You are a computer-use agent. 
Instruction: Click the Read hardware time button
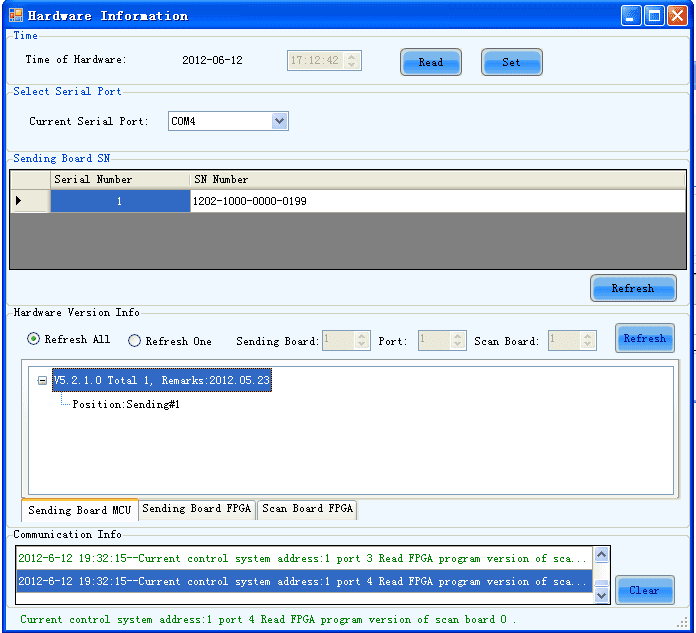[x=431, y=62]
